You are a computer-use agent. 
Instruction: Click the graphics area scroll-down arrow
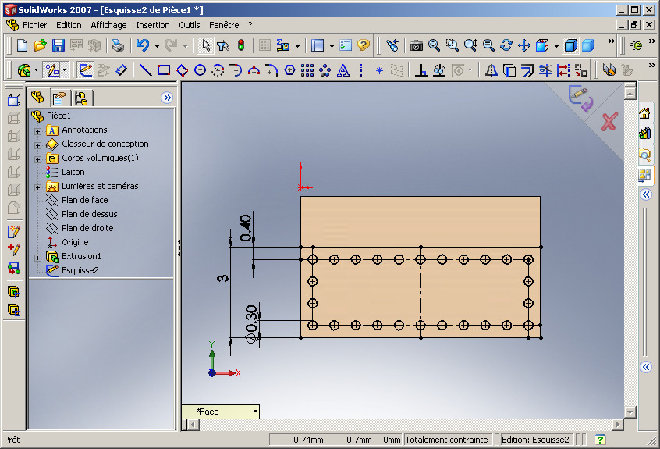630,412
